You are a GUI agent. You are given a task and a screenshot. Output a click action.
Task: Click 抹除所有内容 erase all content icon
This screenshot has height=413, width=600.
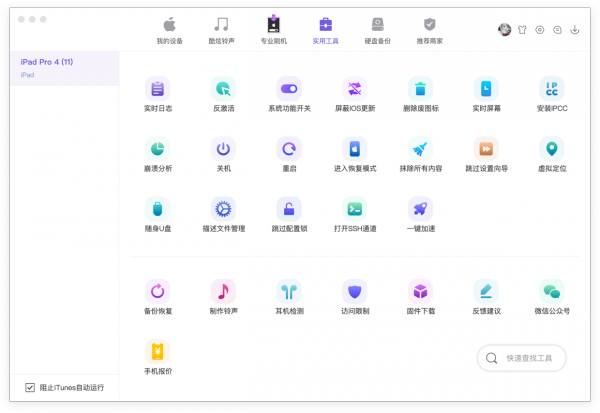(421, 149)
